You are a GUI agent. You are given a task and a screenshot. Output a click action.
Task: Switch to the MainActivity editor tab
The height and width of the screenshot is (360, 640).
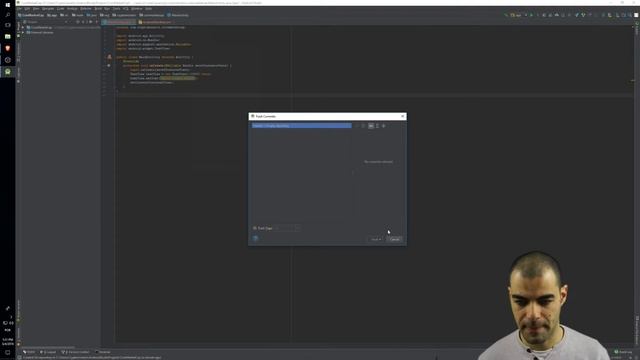click(118, 22)
